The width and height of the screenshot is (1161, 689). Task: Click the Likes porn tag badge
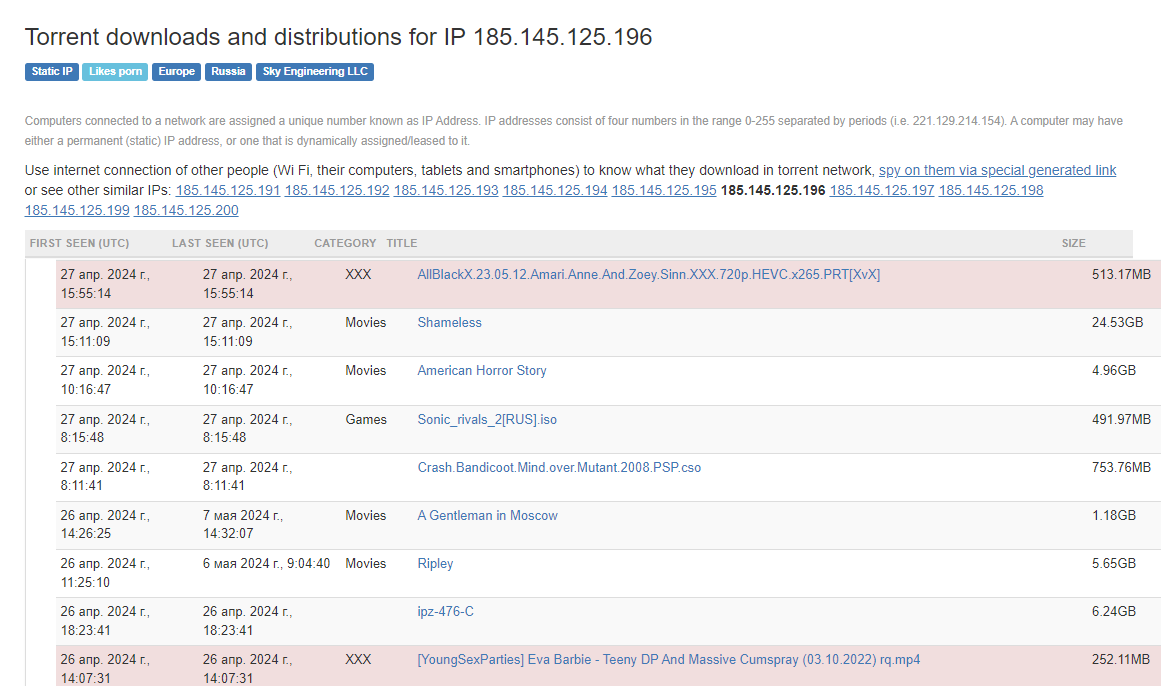pos(115,72)
